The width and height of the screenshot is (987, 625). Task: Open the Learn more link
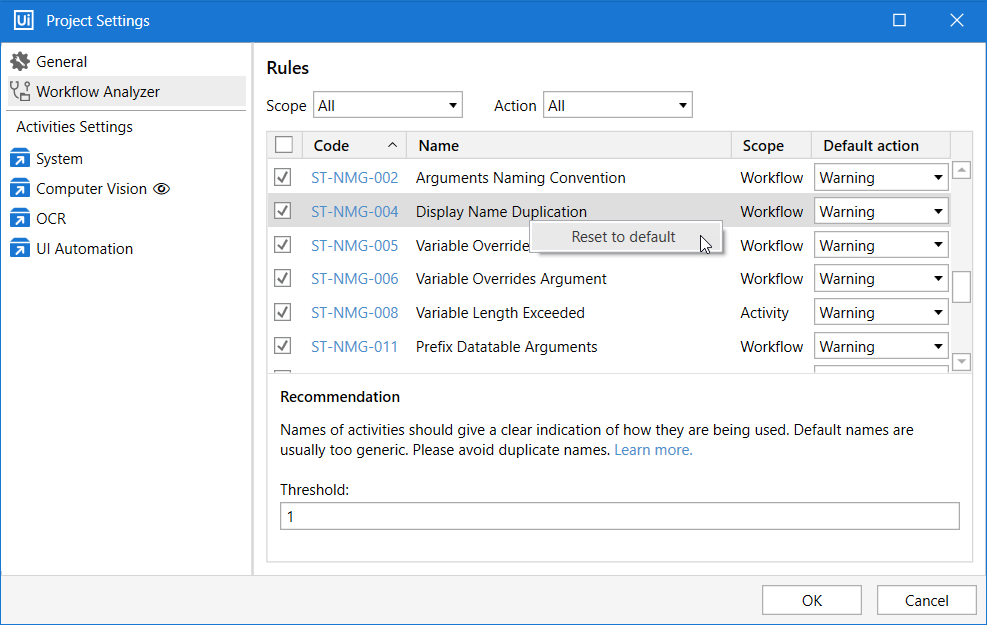[x=653, y=450]
